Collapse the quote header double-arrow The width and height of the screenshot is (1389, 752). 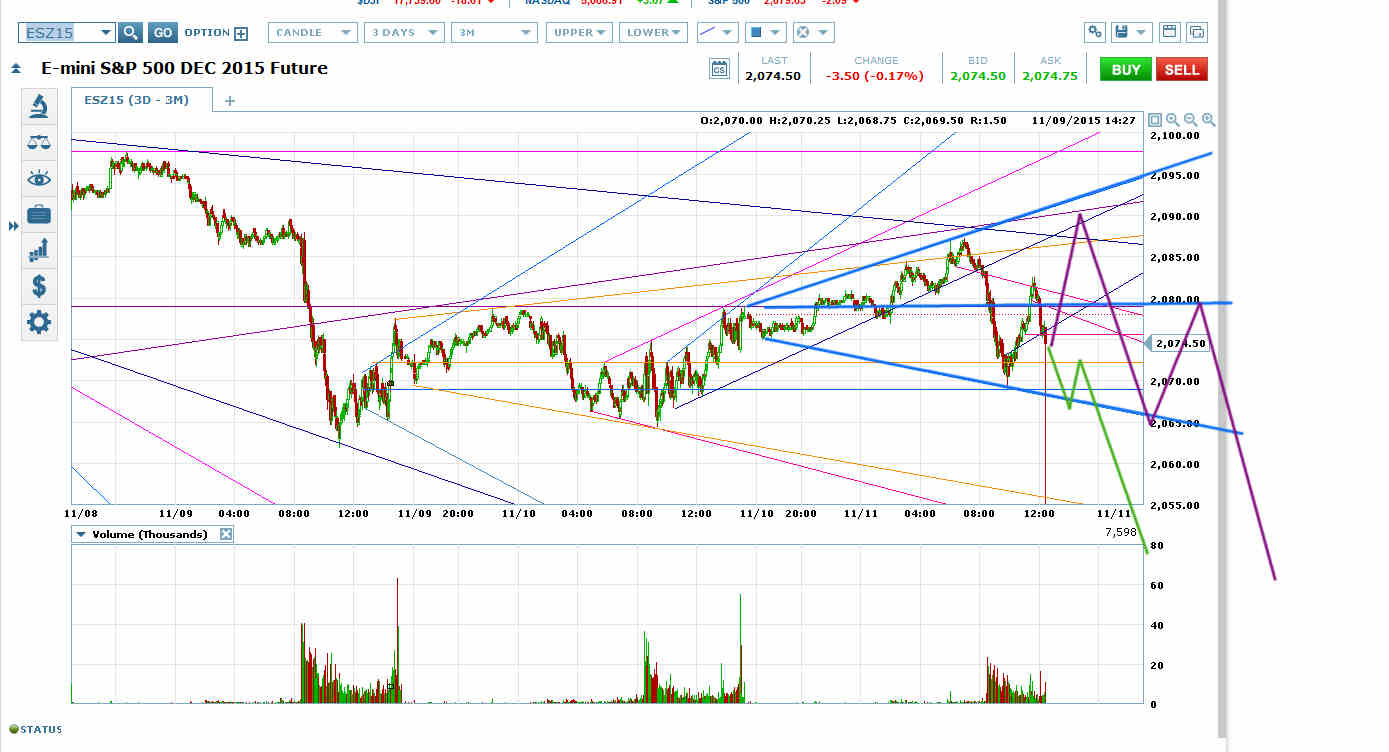[16, 69]
